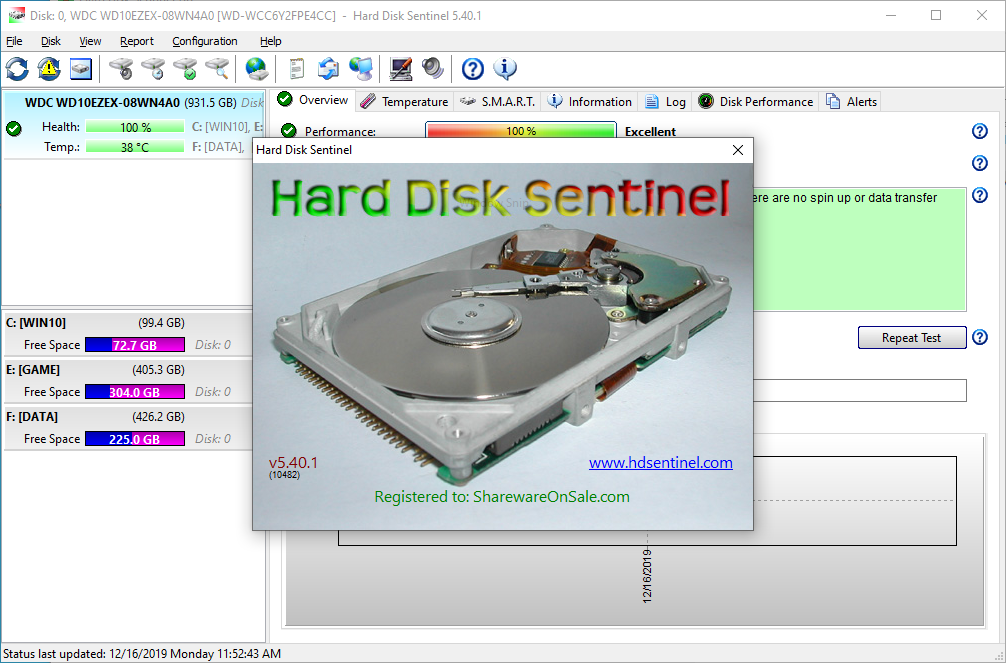The height and width of the screenshot is (663, 1006).
Task: Switch to the S.M.A.R.T. tab
Action: coord(498,101)
